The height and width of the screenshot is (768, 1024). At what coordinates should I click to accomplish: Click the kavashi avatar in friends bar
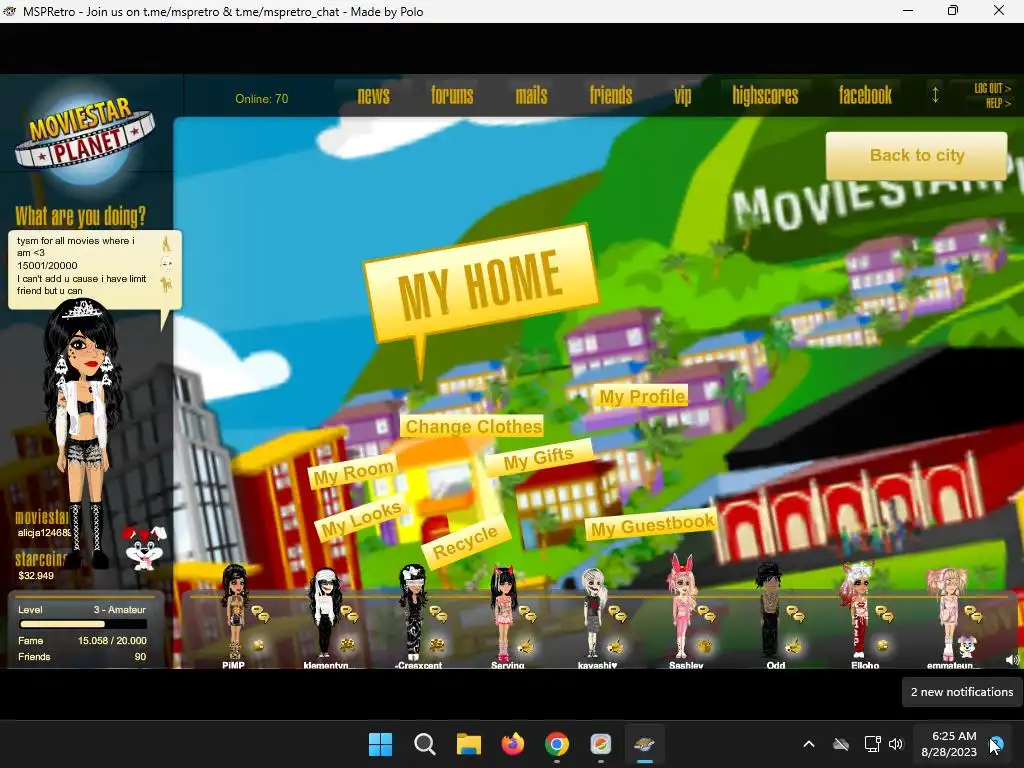593,613
